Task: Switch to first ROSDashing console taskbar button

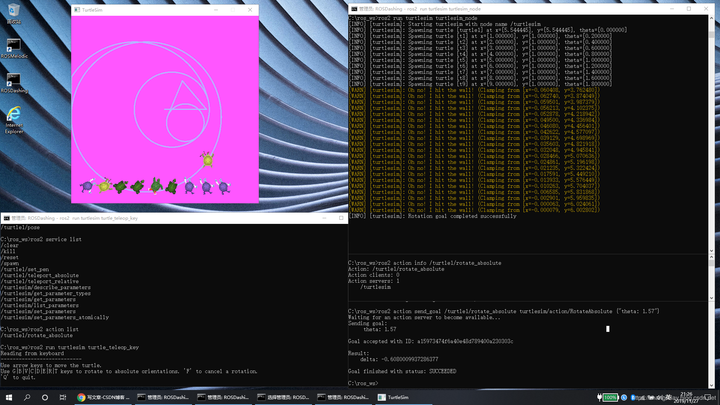Action: click(163, 397)
